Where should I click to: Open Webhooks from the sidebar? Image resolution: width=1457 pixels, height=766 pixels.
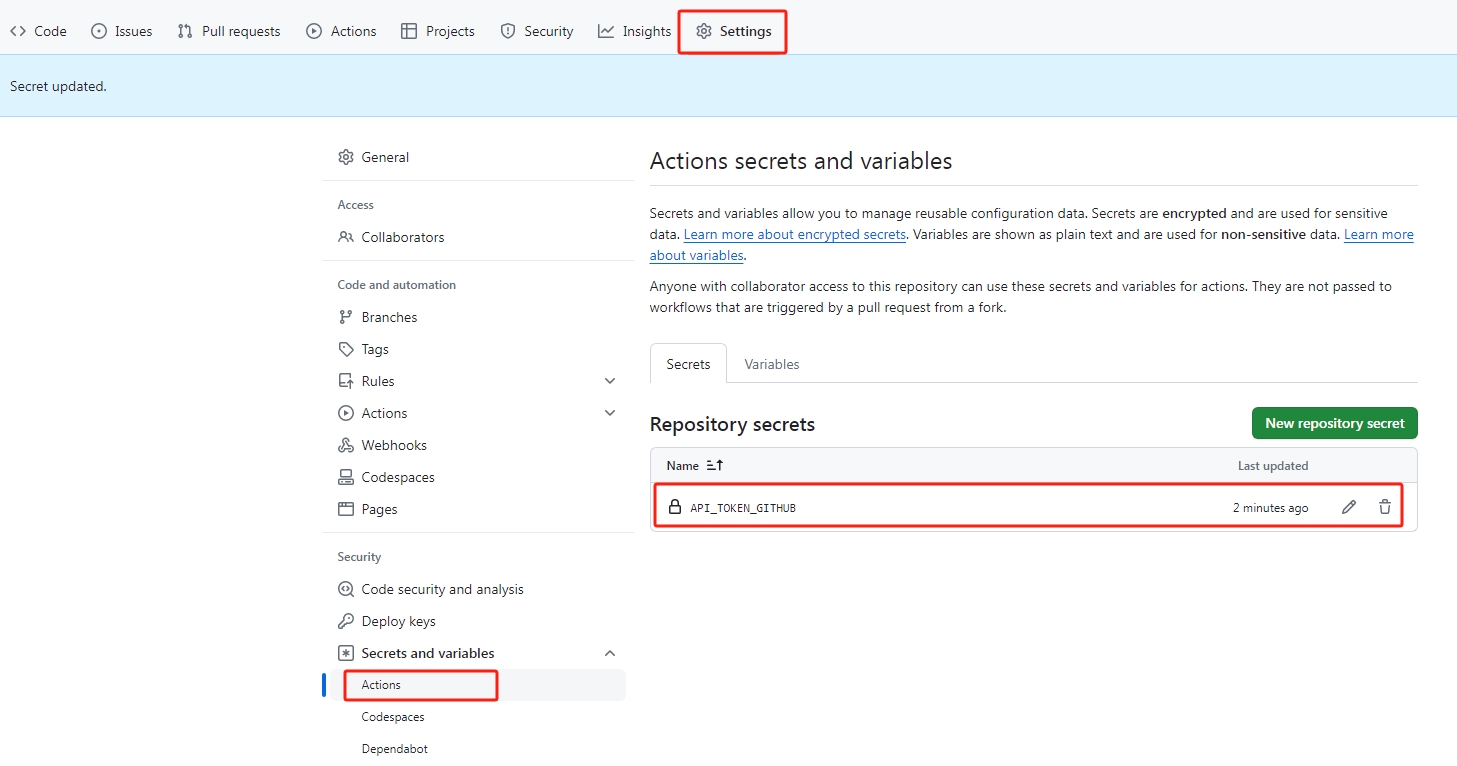pyautogui.click(x=393, y=445)
